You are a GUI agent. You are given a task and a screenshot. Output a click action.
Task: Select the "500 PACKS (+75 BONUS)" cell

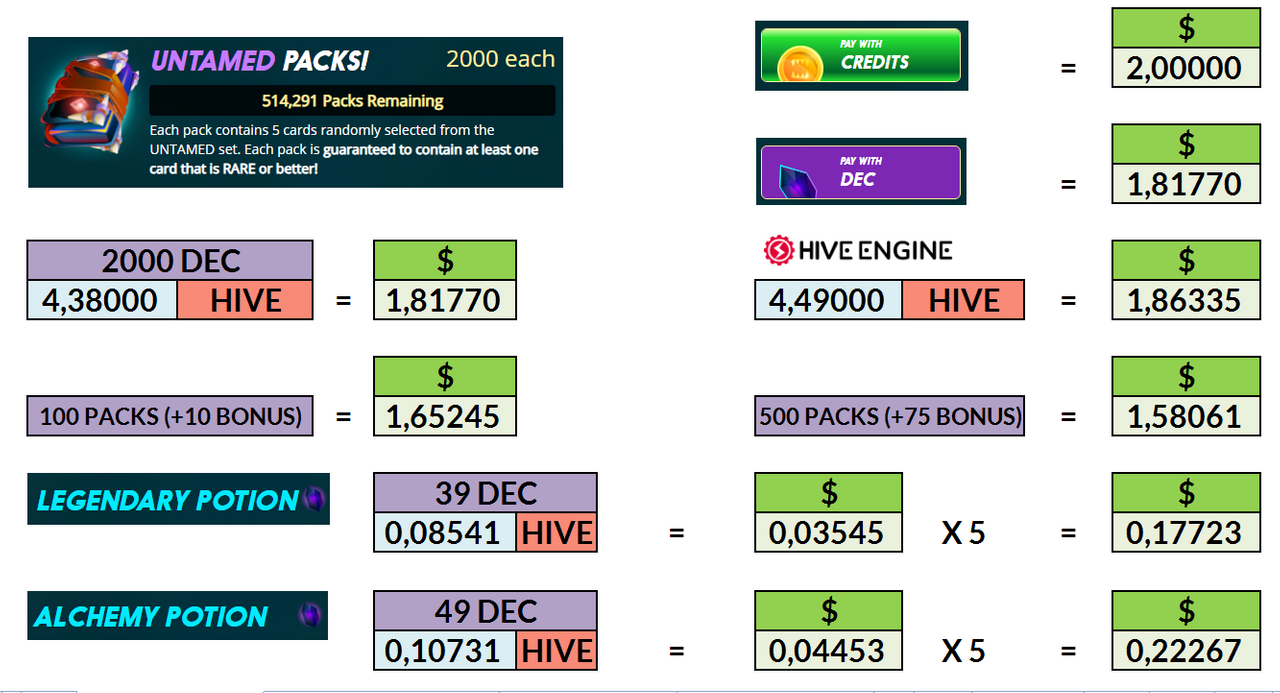tap(890, 416)
